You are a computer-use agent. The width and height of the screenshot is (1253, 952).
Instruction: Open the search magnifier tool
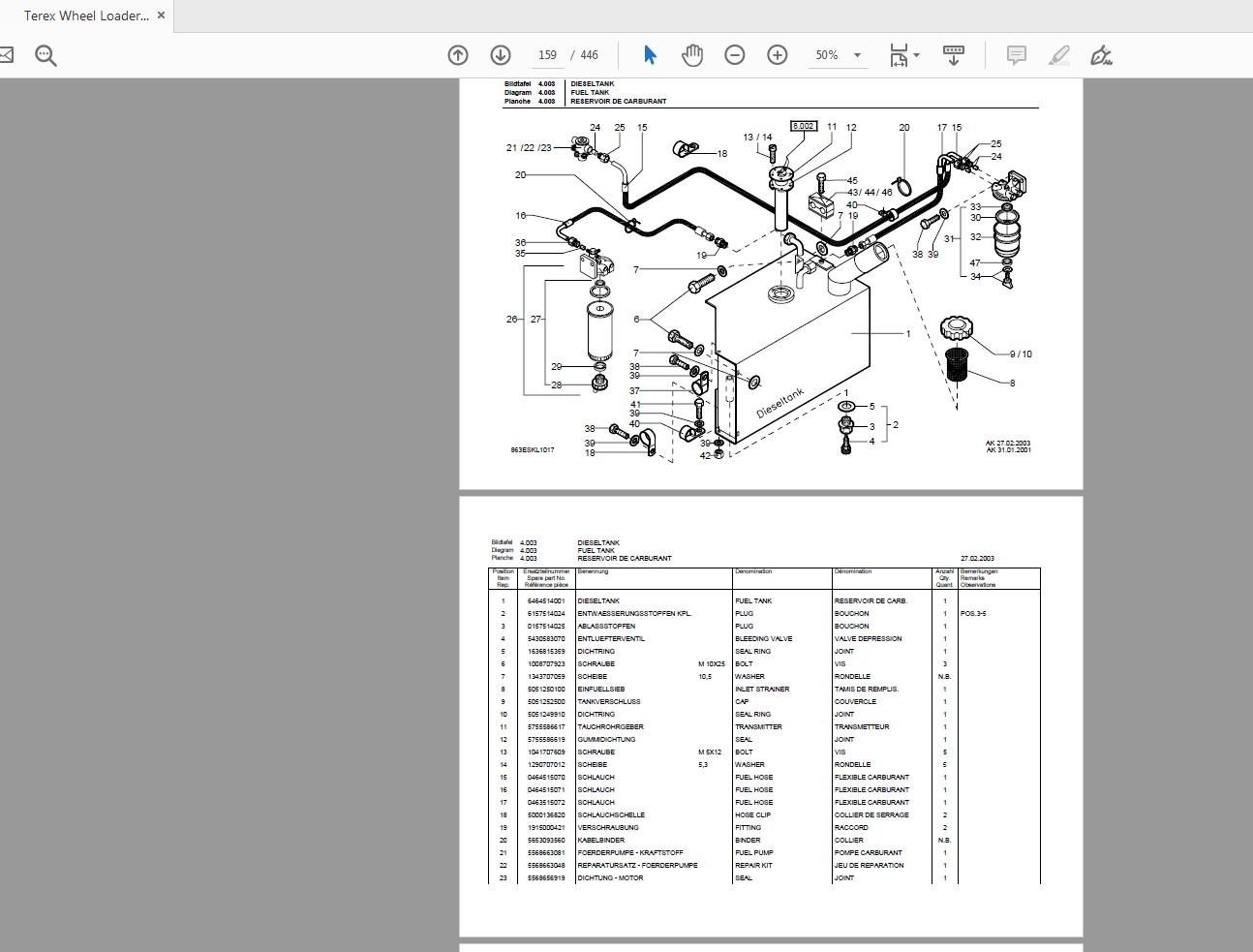click(46, 55)
